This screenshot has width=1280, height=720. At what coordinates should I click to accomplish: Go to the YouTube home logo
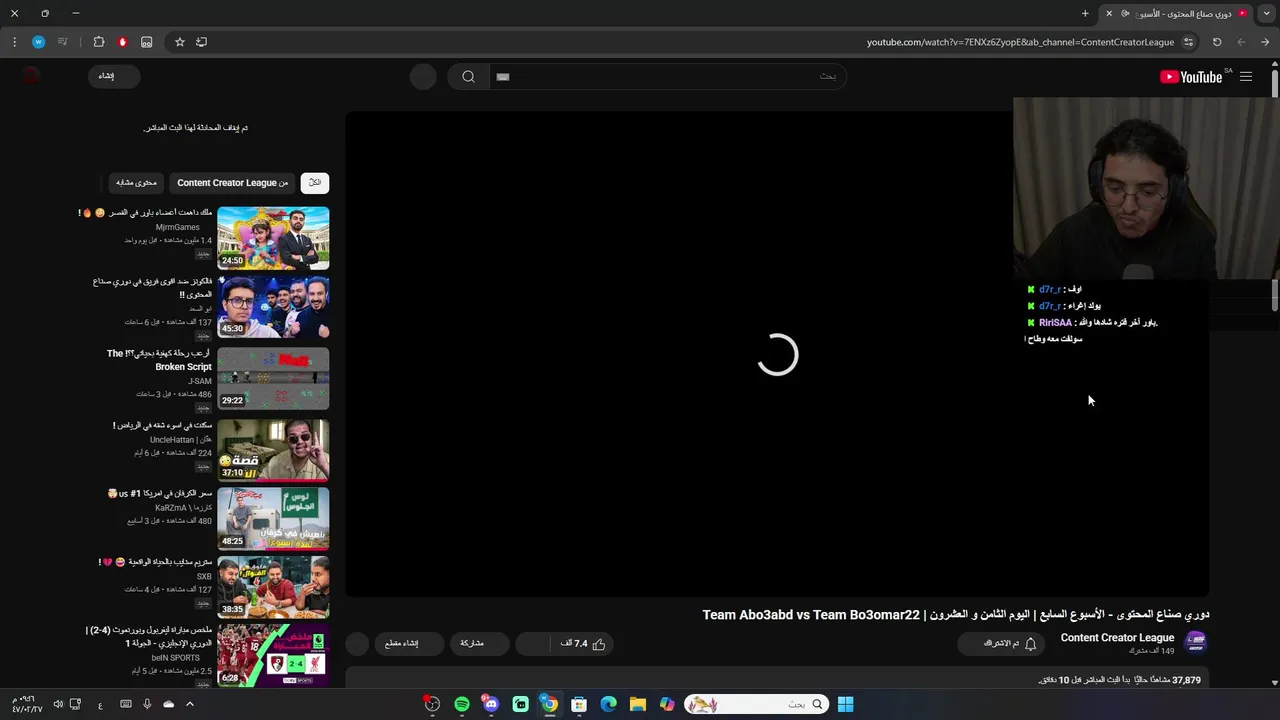point(1191,77)
